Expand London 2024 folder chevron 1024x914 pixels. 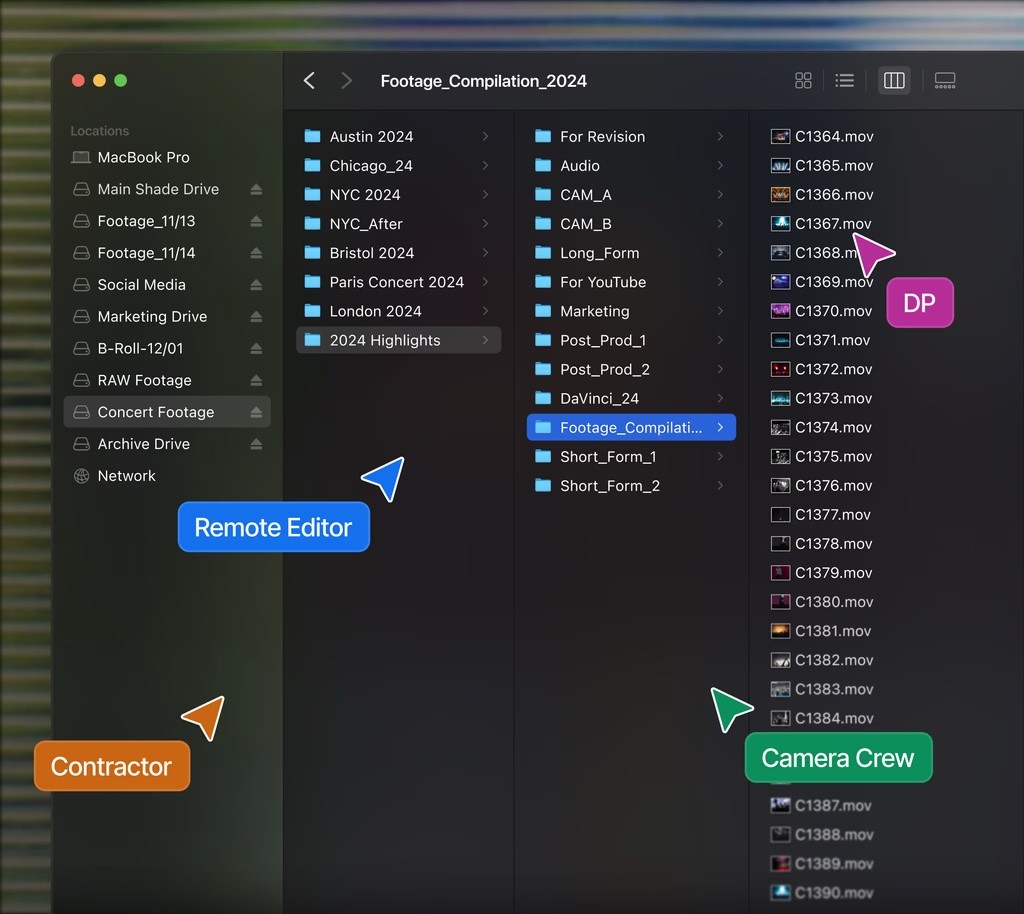(x=485, y=311)
